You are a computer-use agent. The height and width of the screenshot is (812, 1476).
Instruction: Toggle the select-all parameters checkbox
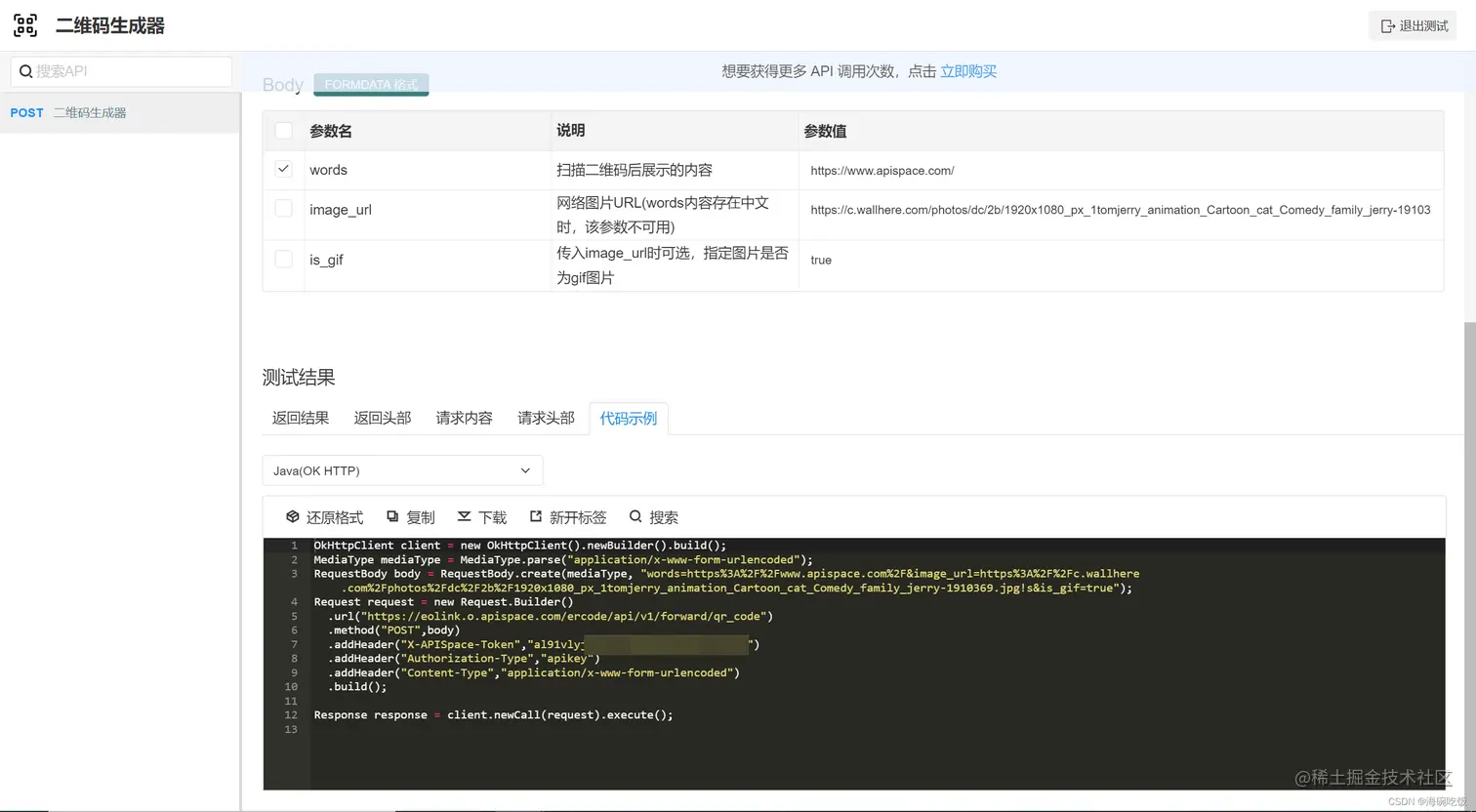283,131
